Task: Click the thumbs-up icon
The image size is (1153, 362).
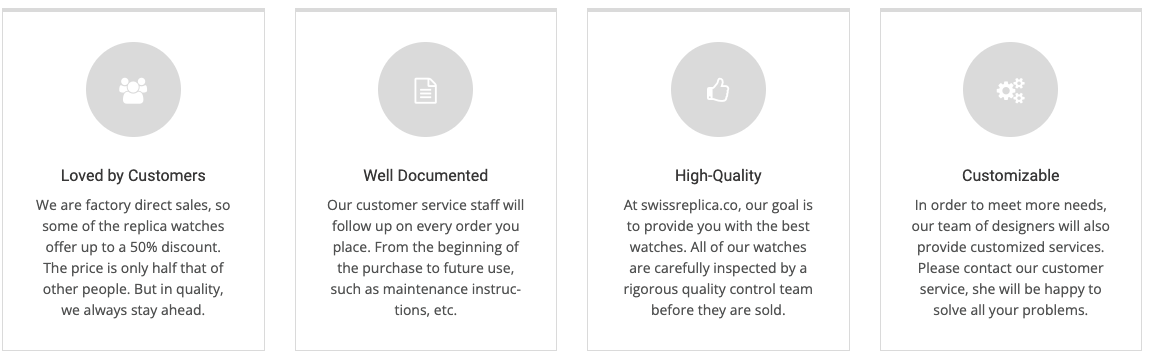Action: [718, 90]
